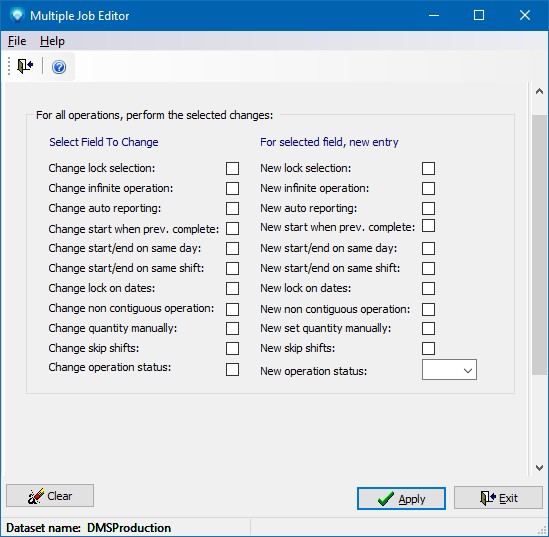Toggle Change skip shifts checkbox
The width and height of the screenshot is (549, 537).
[232, 349]
